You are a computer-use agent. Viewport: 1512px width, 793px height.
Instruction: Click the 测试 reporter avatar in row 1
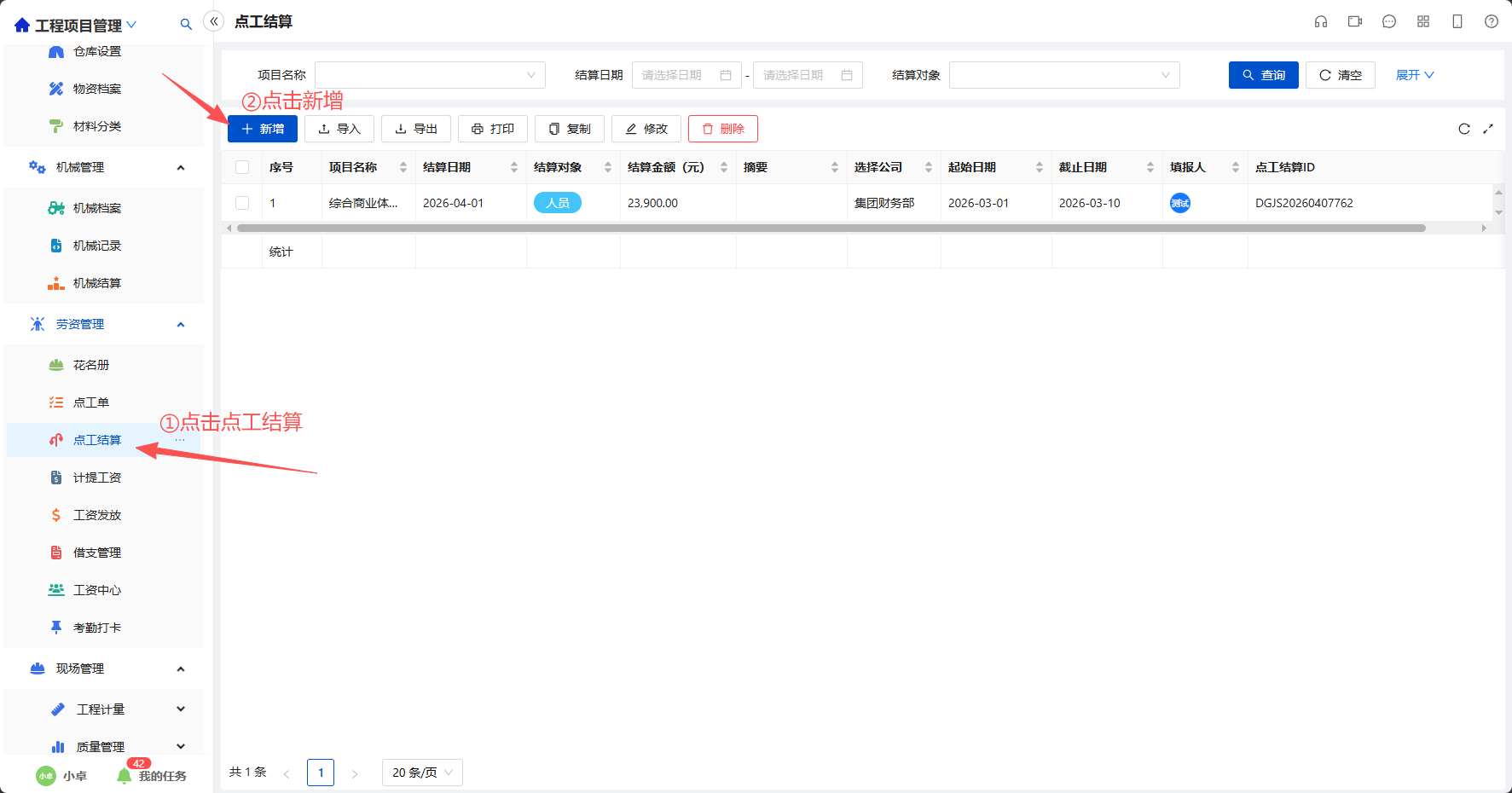click(1180, 203)
